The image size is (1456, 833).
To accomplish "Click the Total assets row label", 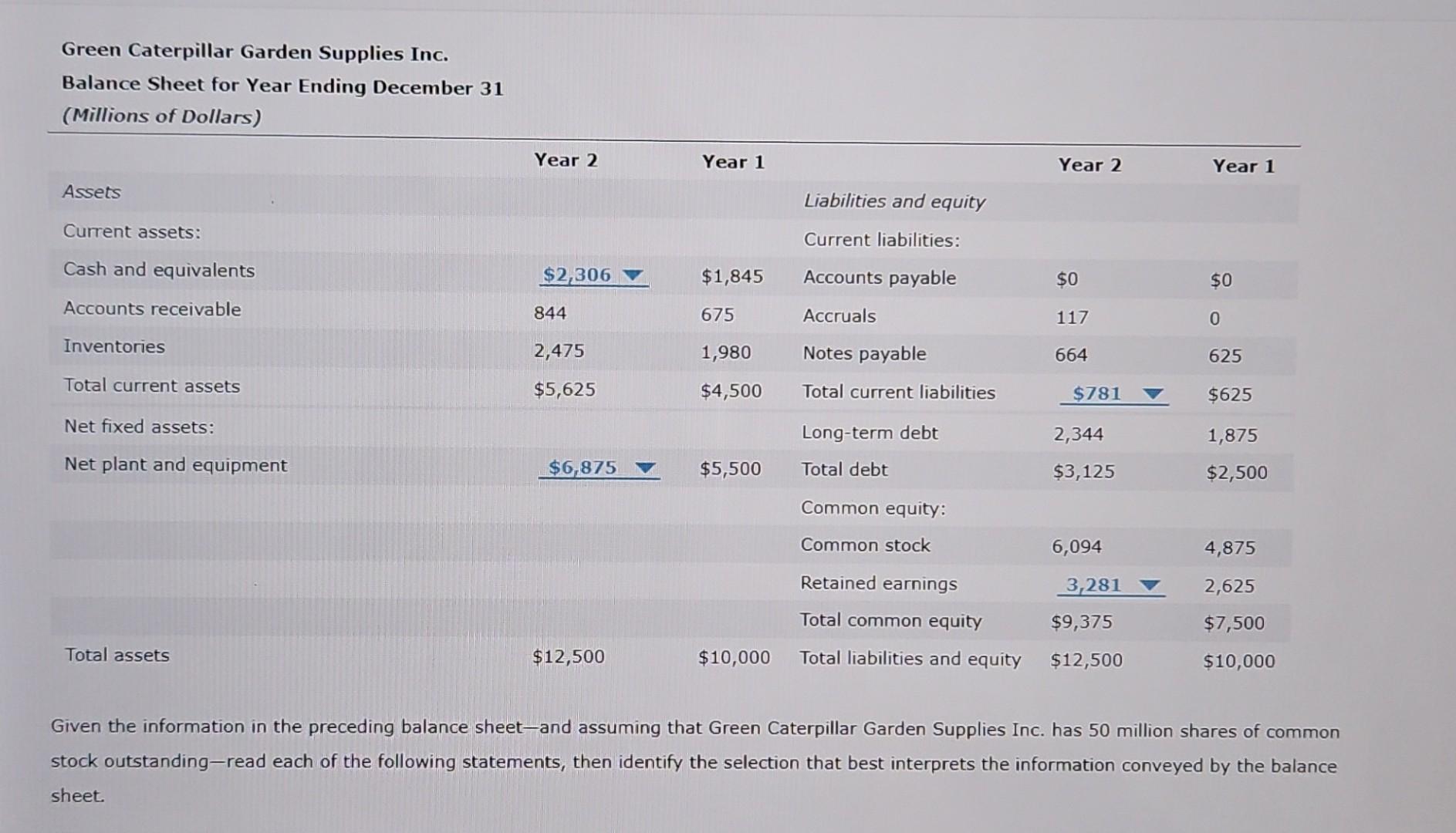I will [117, 655].
